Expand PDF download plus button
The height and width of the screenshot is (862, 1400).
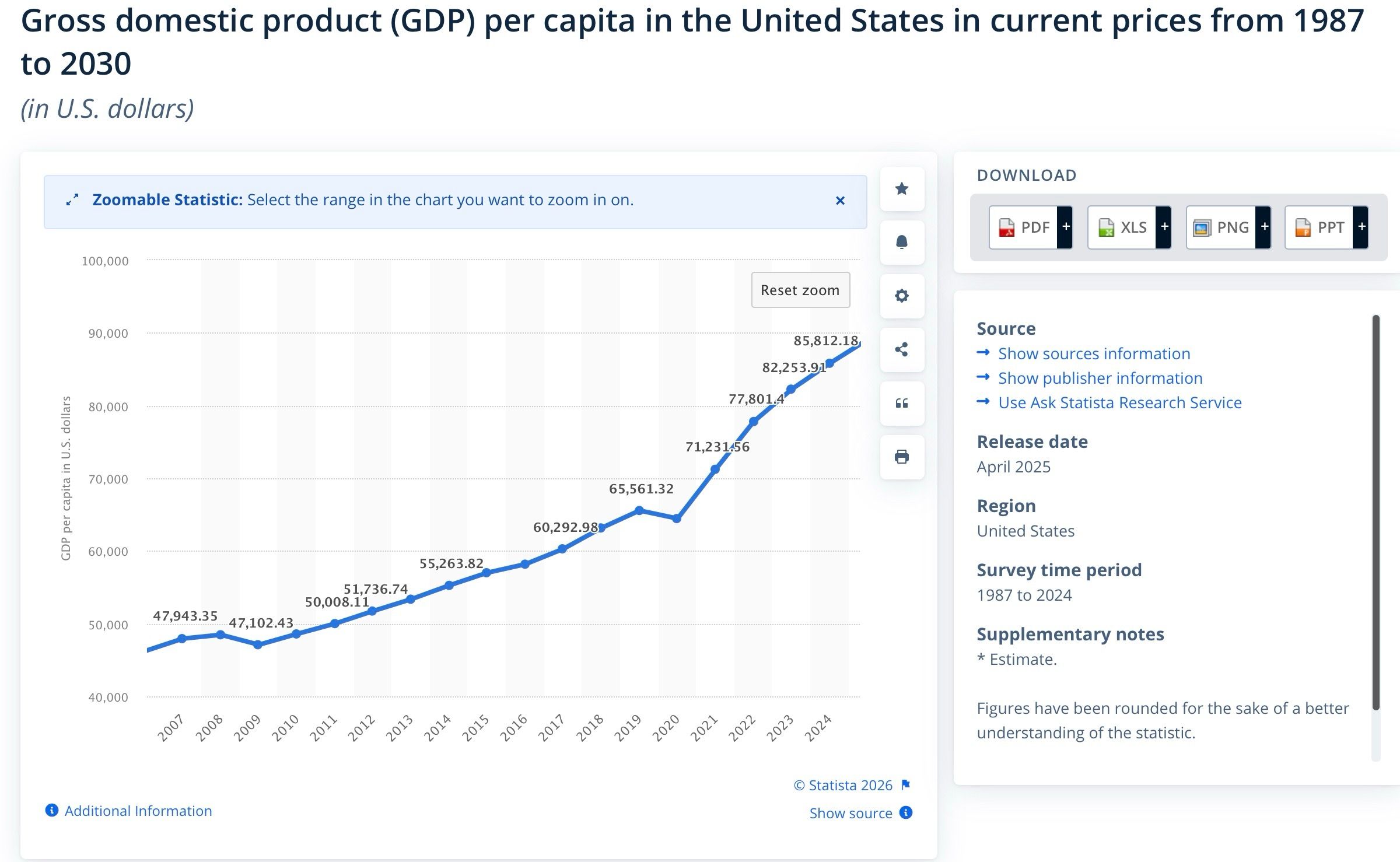(x=1065, y=227)
